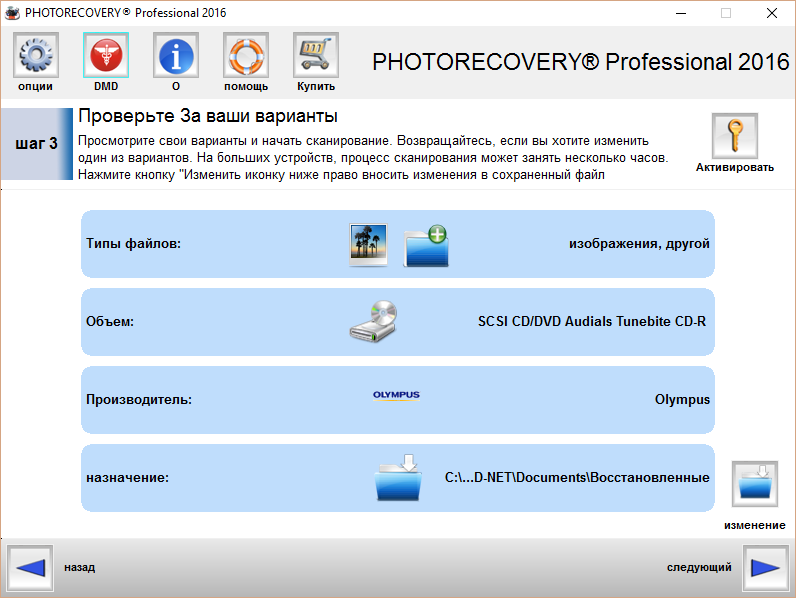Click the DMD red medical icon
Image resolution: width=796 pixels, height=598 pixels.
click(x=106, y=55)
